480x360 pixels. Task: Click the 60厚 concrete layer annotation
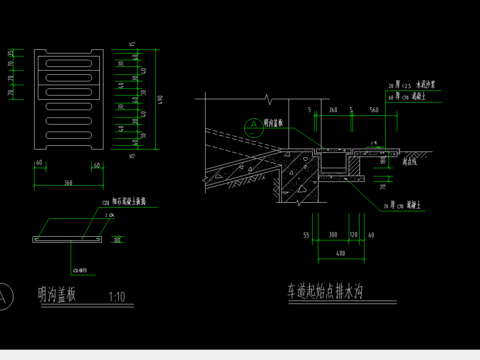(x=407, y=97)
